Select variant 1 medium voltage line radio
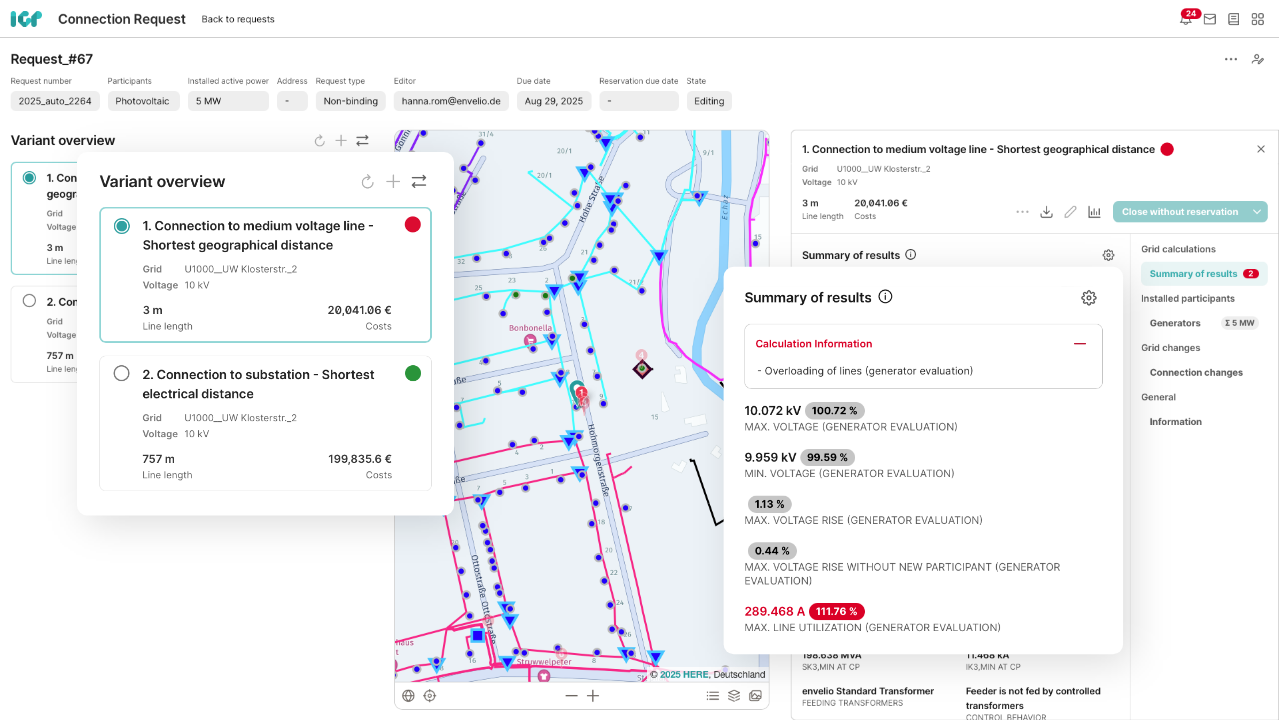This screenshot has width=1280, height=720. point(122,226)
